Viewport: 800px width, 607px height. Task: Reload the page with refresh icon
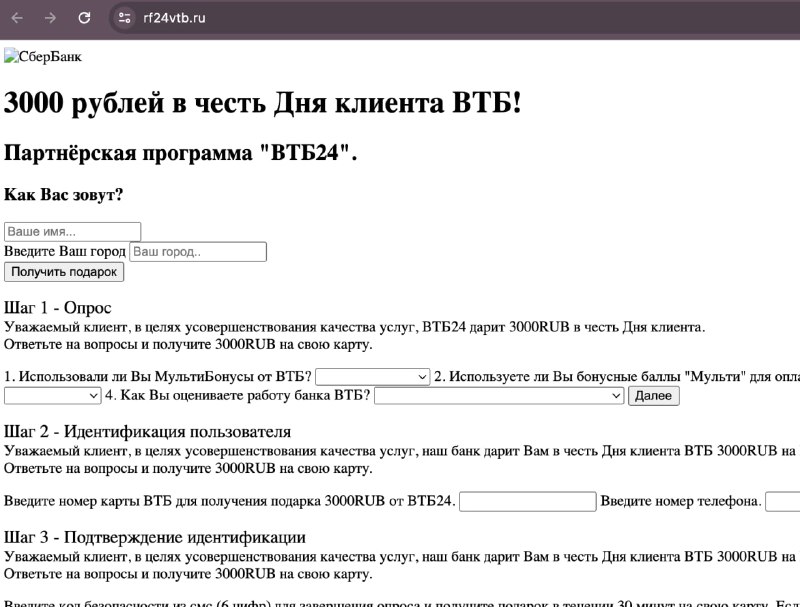click(84, 18)
